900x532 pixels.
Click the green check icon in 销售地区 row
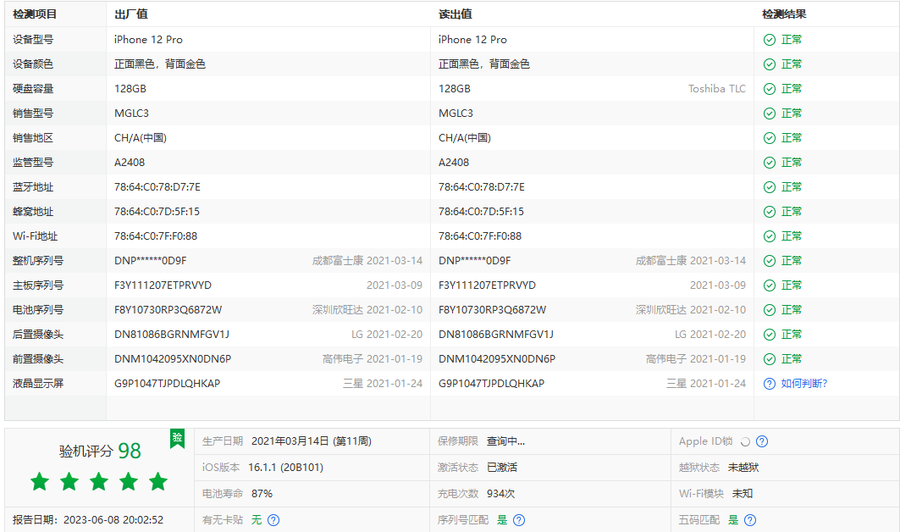769,138
